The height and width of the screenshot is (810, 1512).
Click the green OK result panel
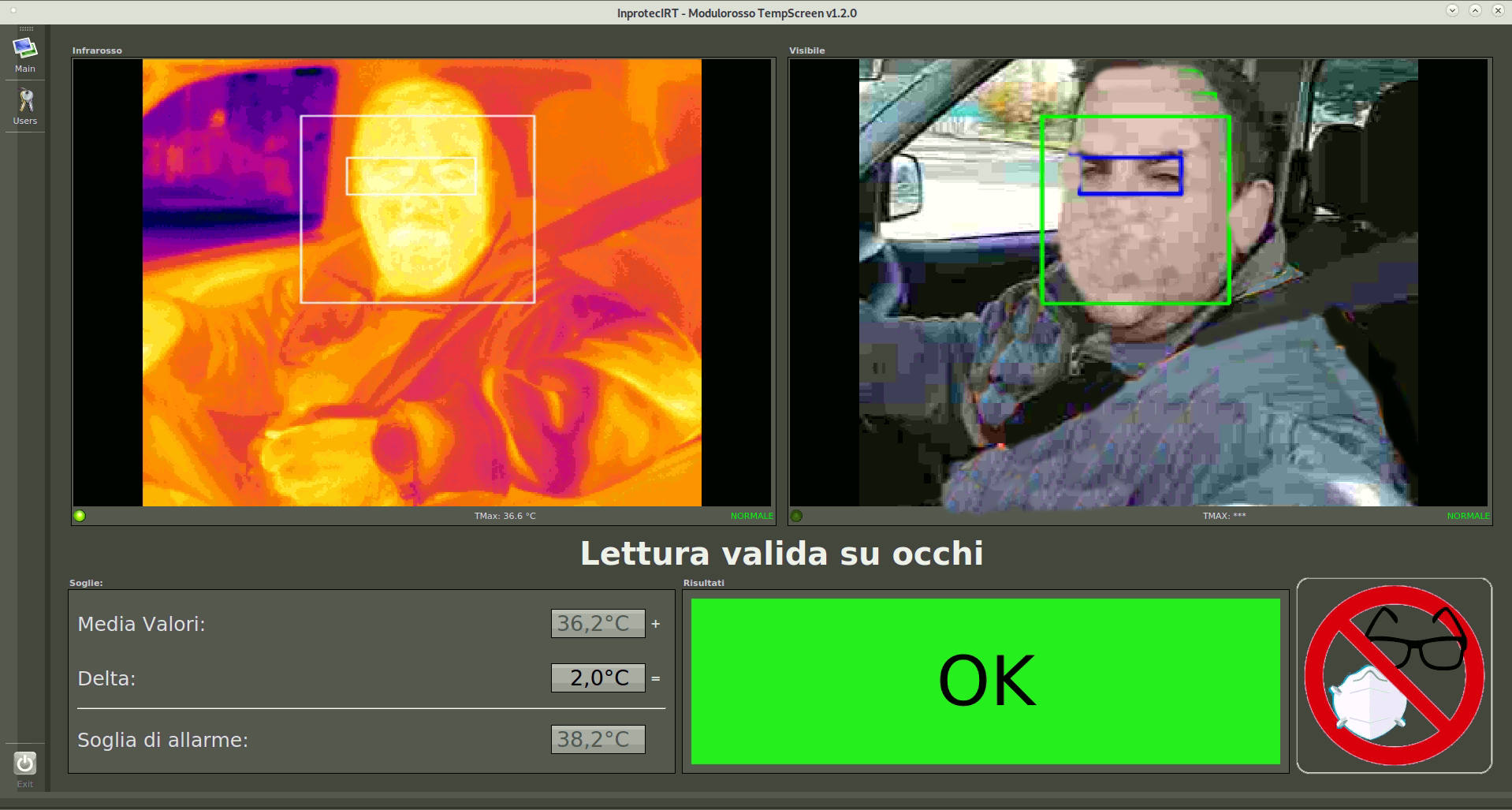(985, 681)
